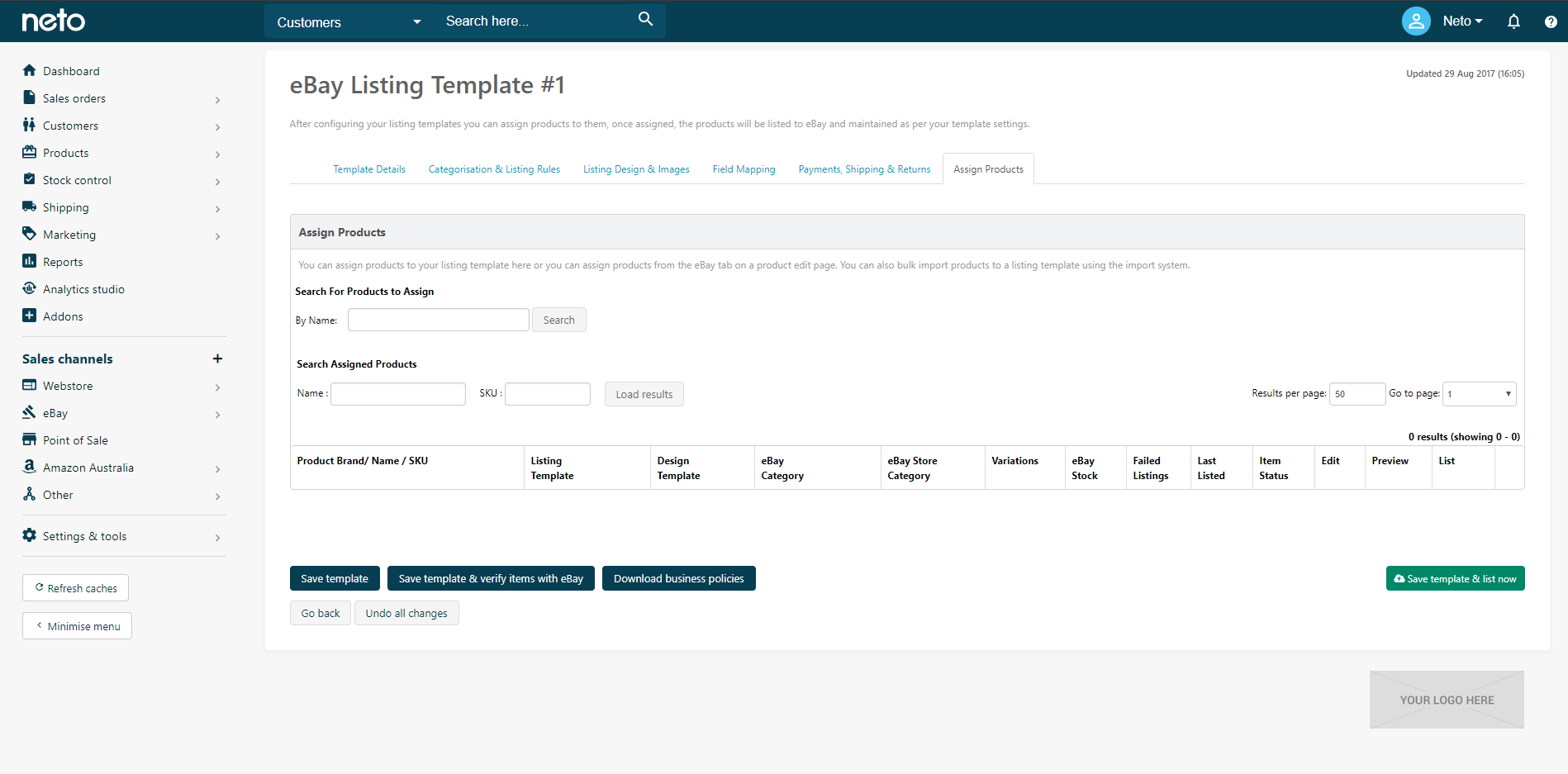
Task: Open the notifications bell
Action: (x=1513, y=21)
